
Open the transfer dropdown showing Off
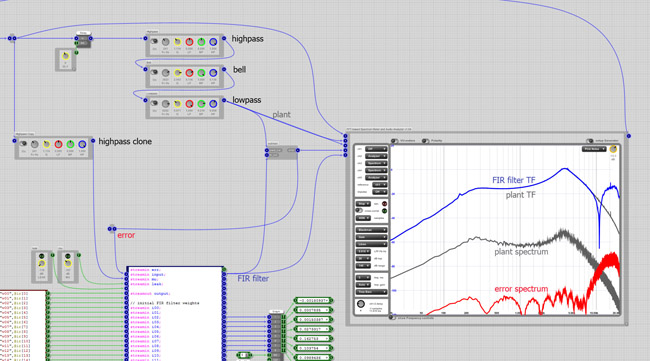pyautogui.click(x=380, y=192)
